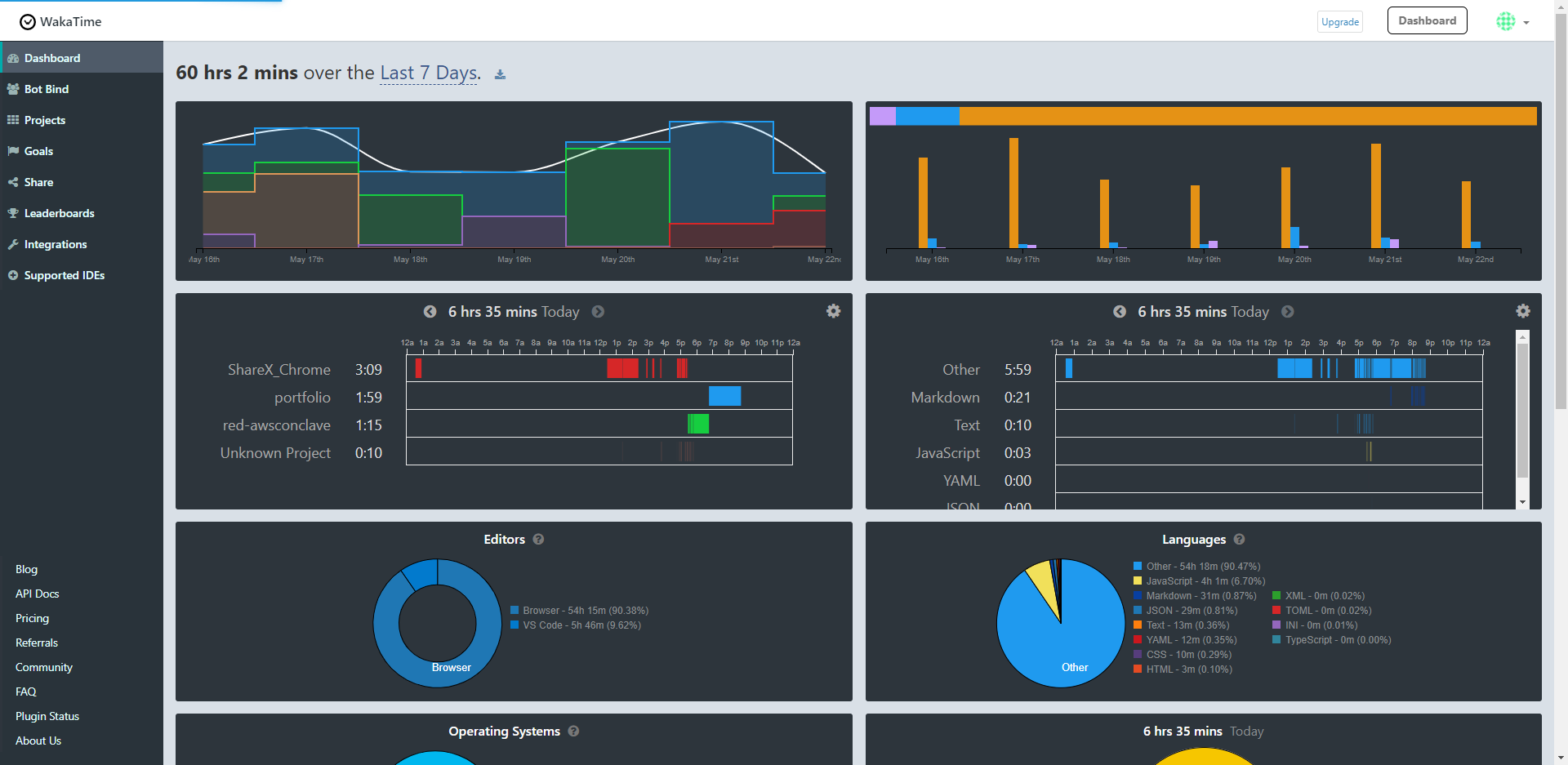Click the VS Code legend color swatch
Viewport: 1568px width, 765px height.
(514, 625)
